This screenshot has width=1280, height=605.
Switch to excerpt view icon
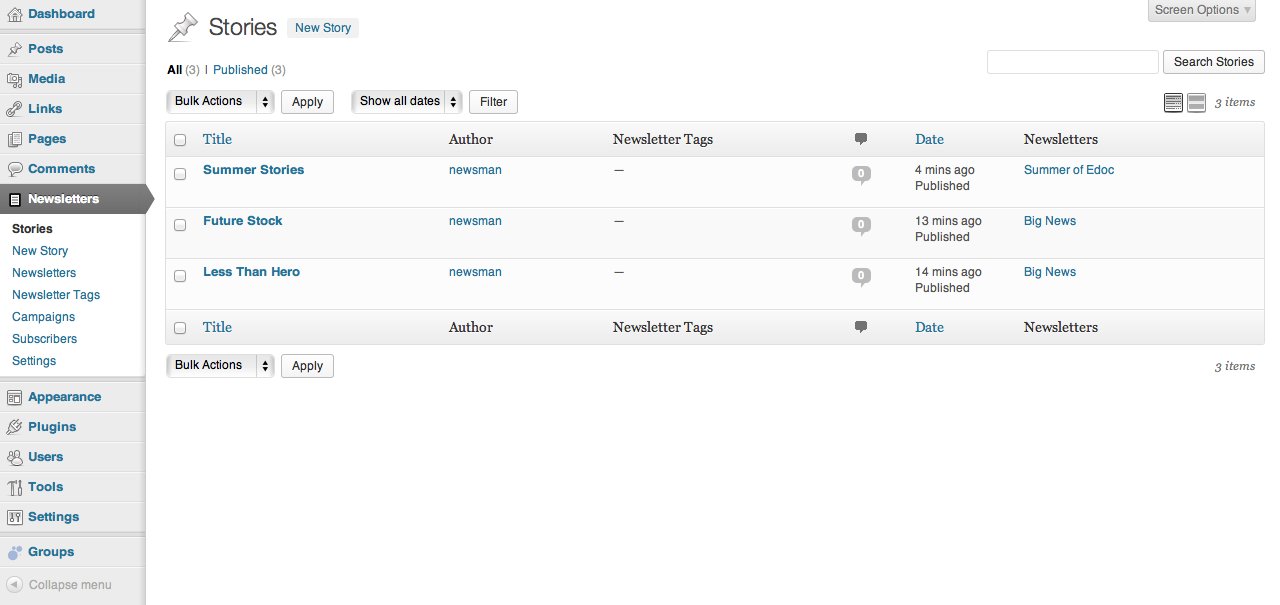tap(1196, 102)
